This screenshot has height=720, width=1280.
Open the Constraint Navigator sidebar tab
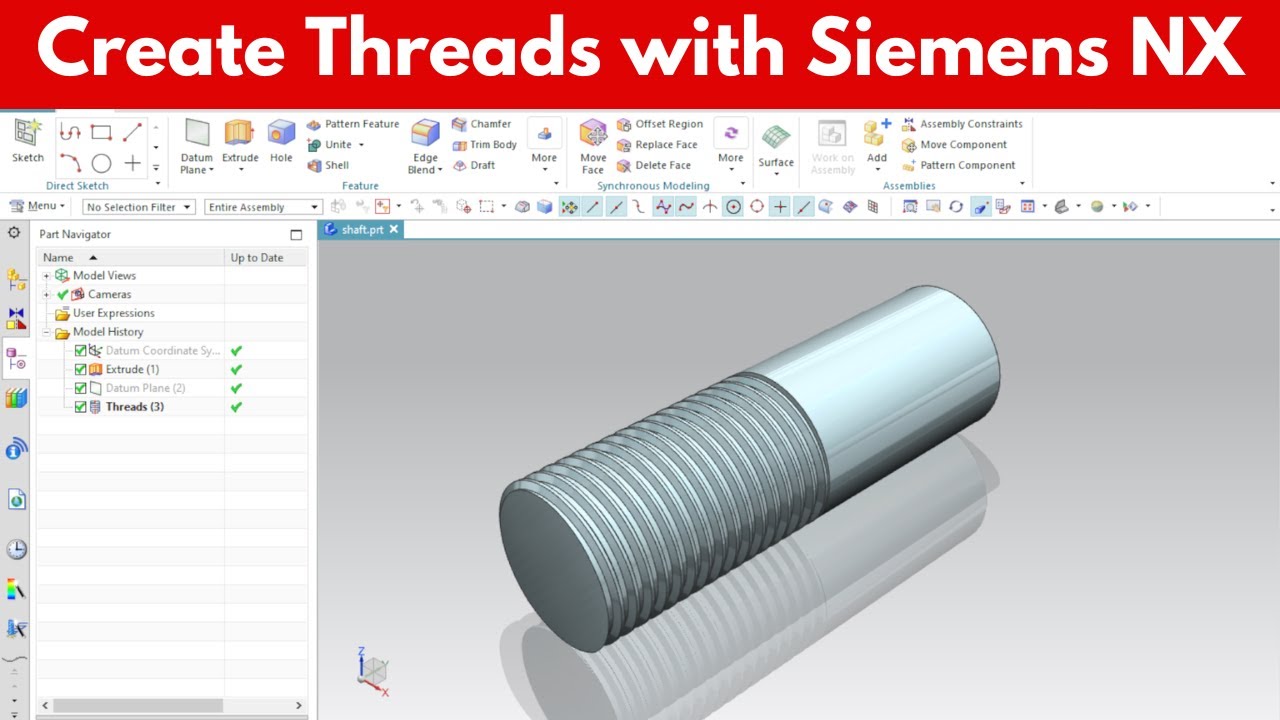click(16, 319)
